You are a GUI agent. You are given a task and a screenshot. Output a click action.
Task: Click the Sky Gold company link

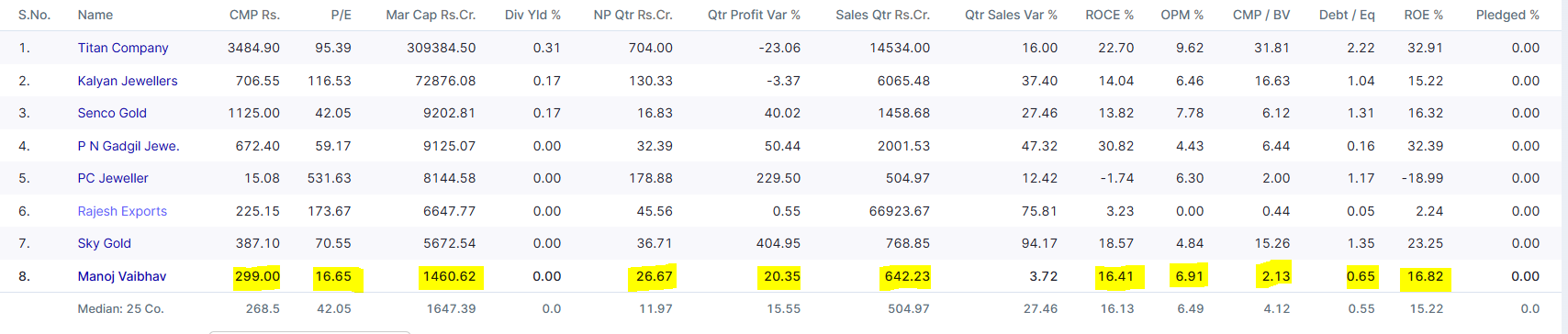(105, 243)
